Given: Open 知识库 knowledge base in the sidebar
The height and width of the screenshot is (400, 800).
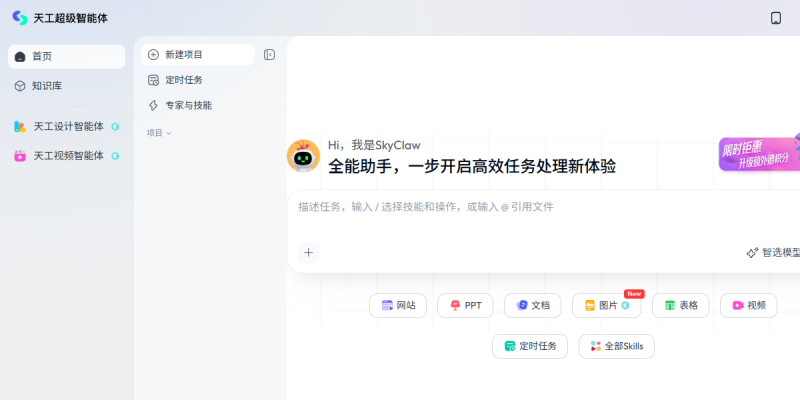Looking at the screenshot, I should pos(66,86).
